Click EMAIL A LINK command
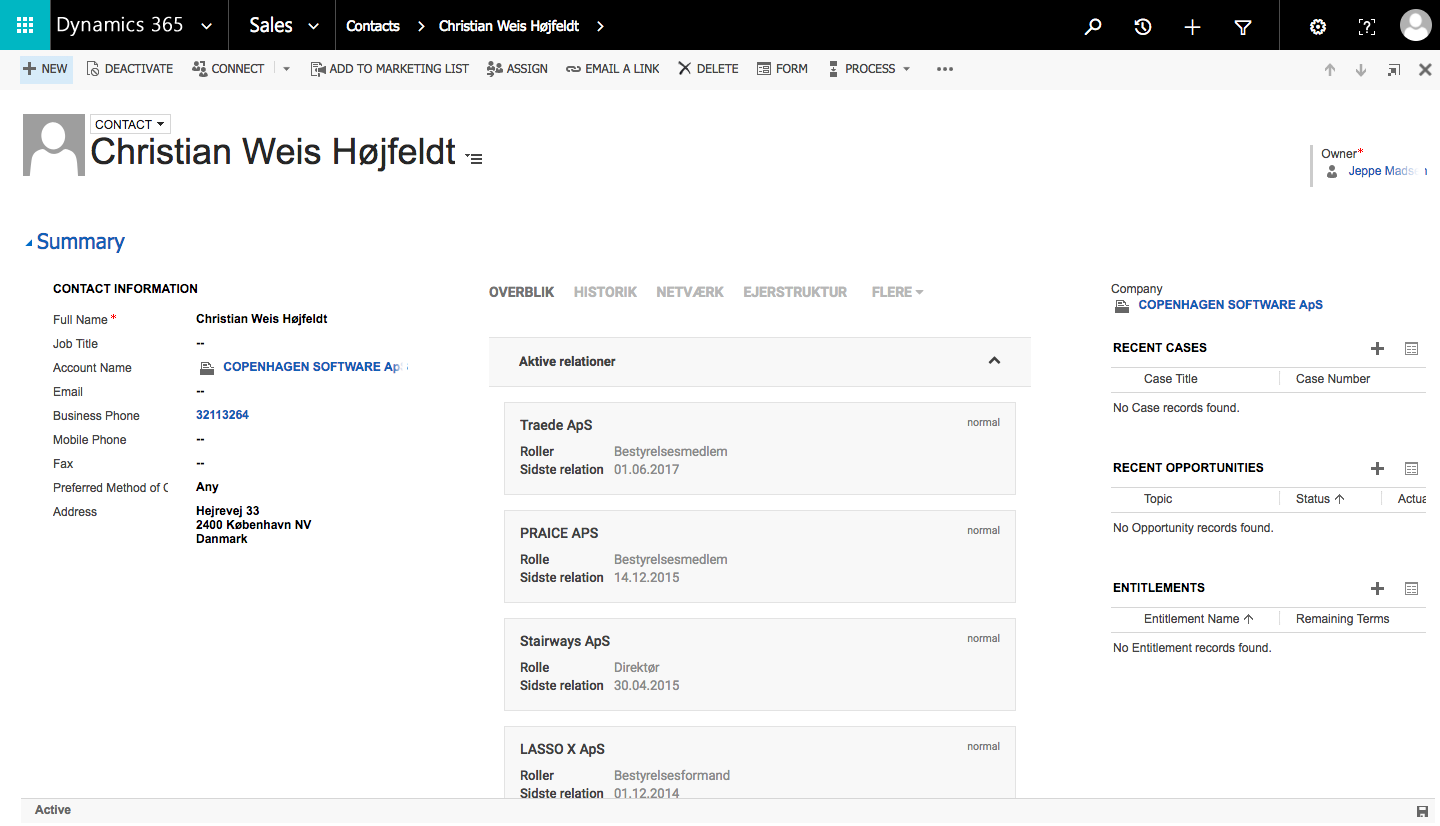 click(612, 69)
